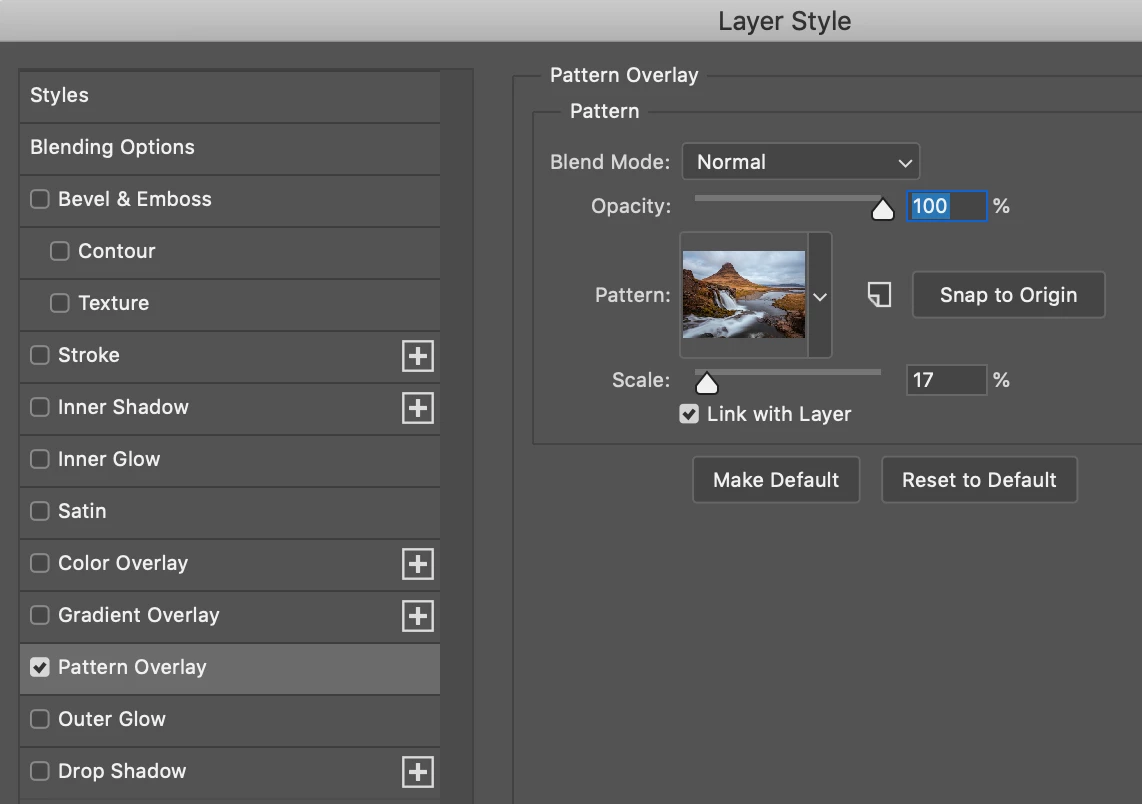The width and height of the screenshot is (1142, 804).
Task: Duplicate the Drop Shadow effect
Action: tap(418, 772)
